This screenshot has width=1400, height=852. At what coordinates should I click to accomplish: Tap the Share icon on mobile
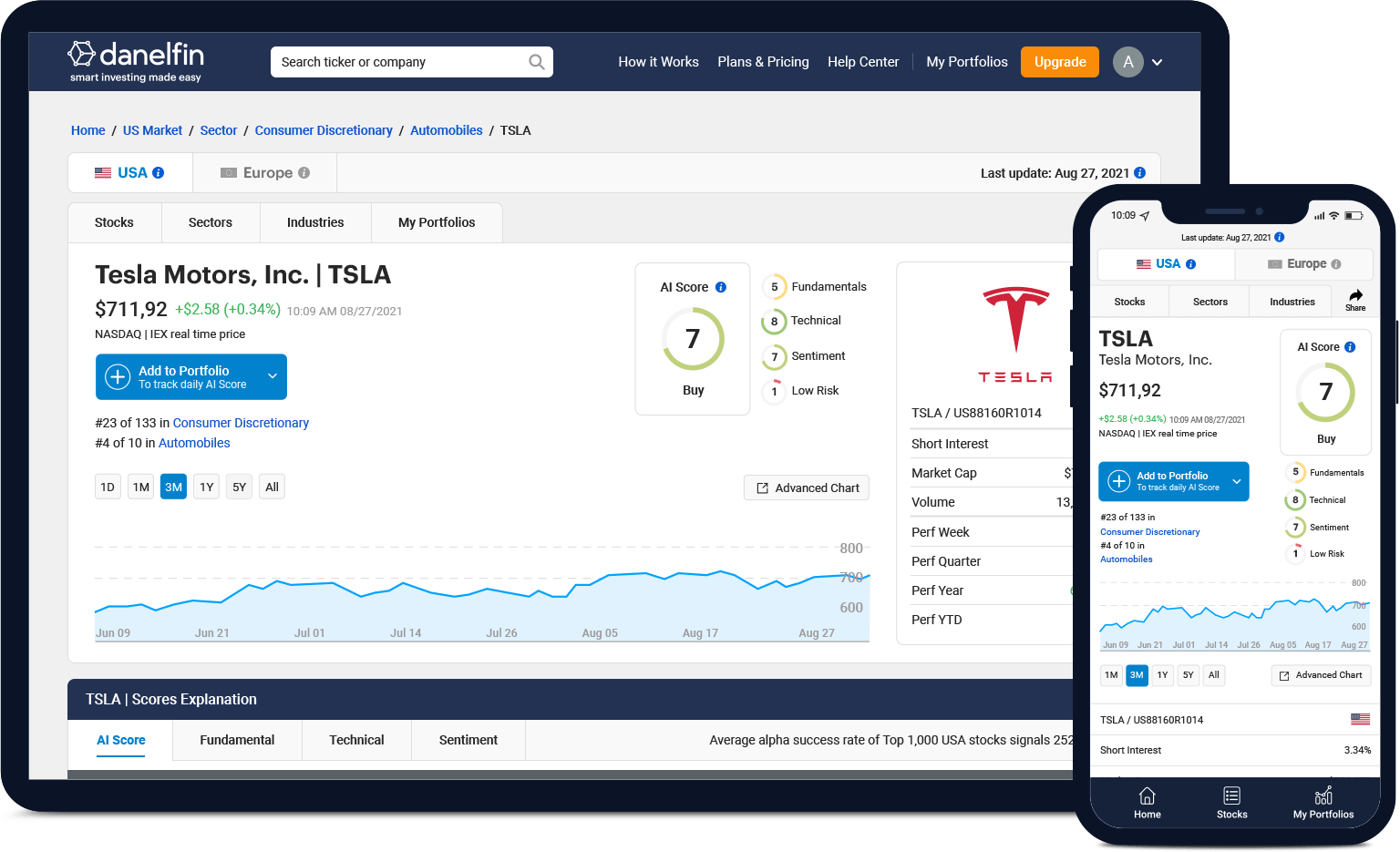tap(1355, 300)
